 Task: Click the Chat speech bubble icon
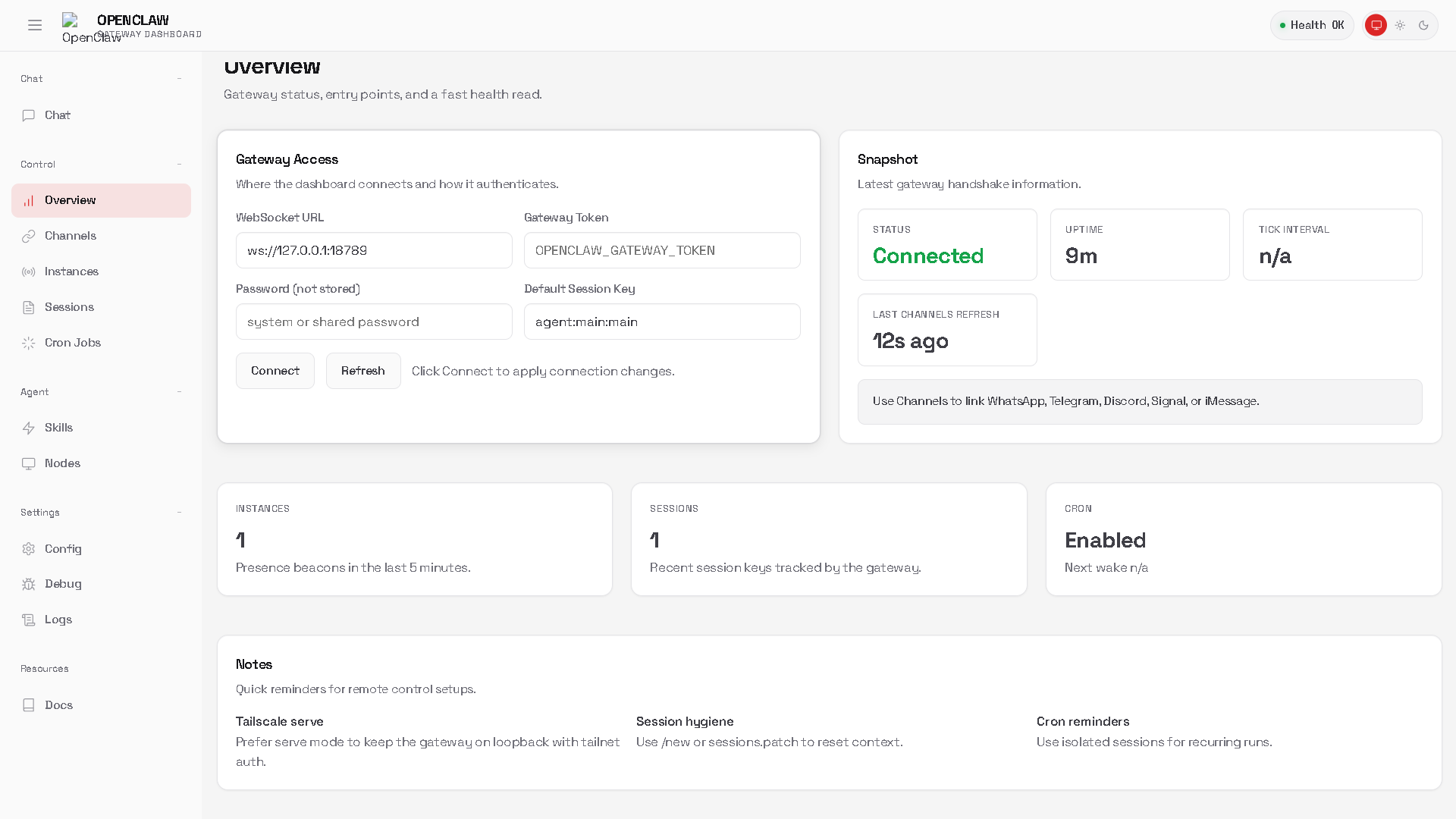[x=29, y=115]
